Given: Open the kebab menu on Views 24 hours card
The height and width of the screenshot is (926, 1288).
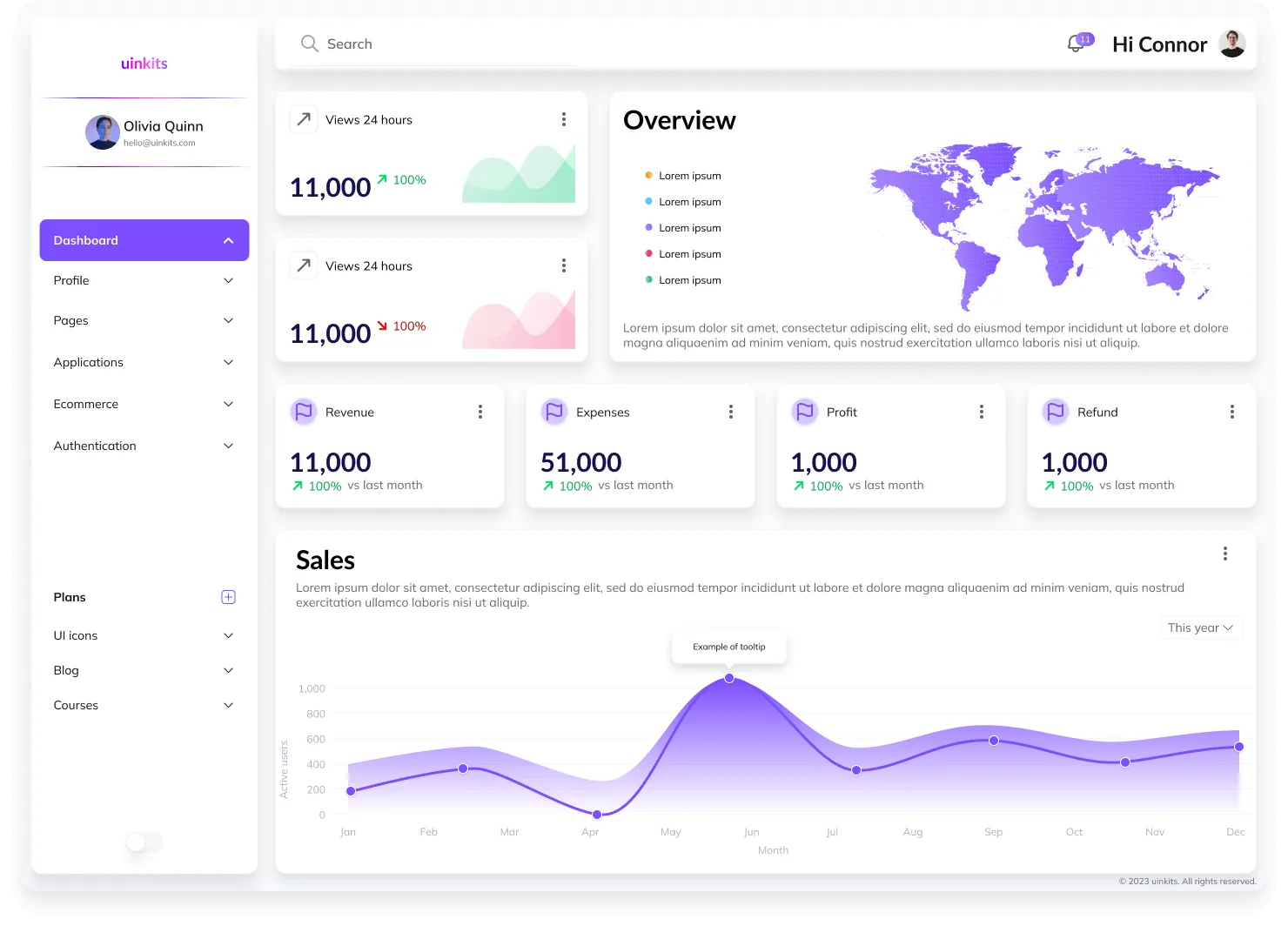Looking at the screenshot, I should click(564, 118).
